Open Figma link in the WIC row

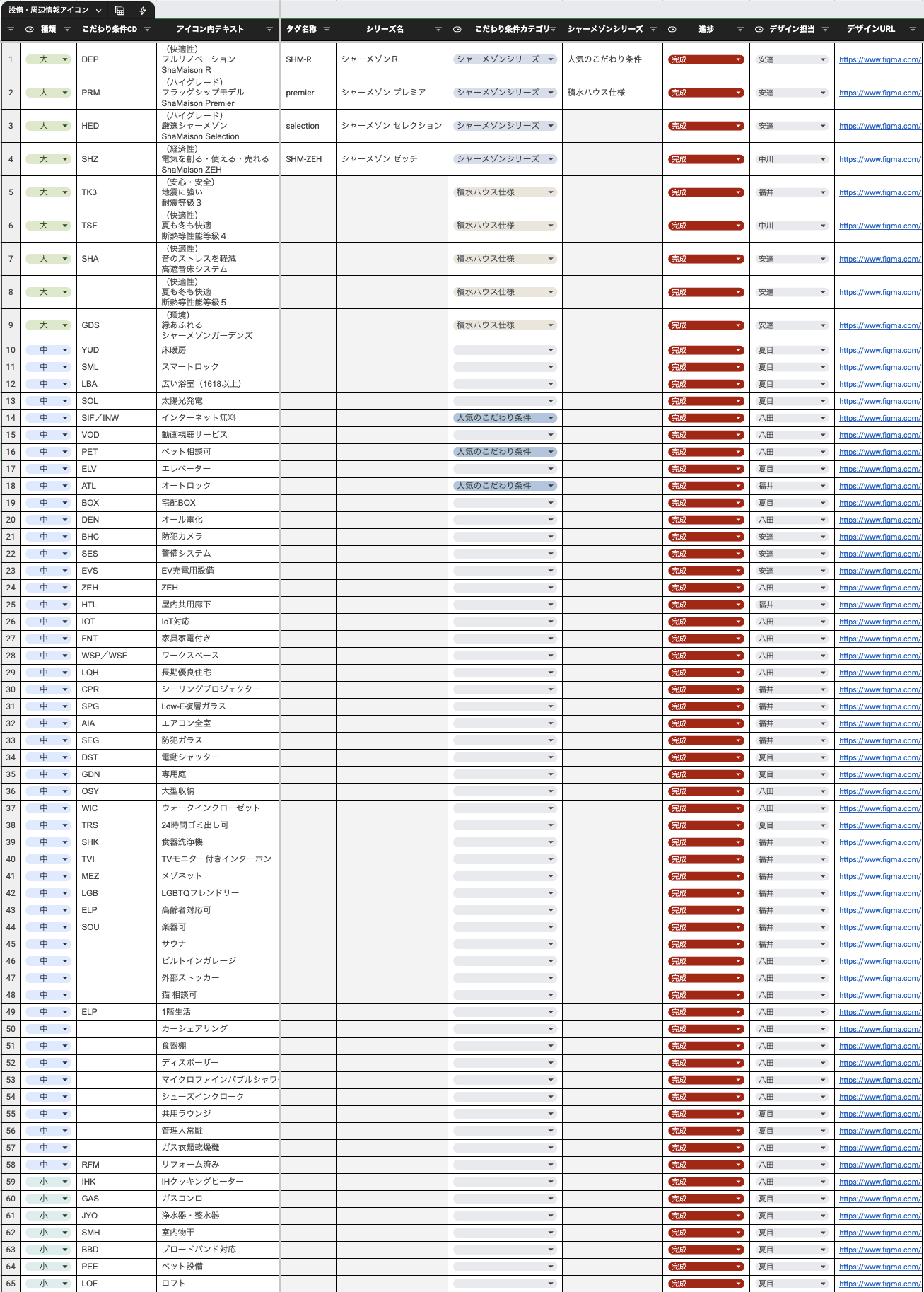point(880,808)
